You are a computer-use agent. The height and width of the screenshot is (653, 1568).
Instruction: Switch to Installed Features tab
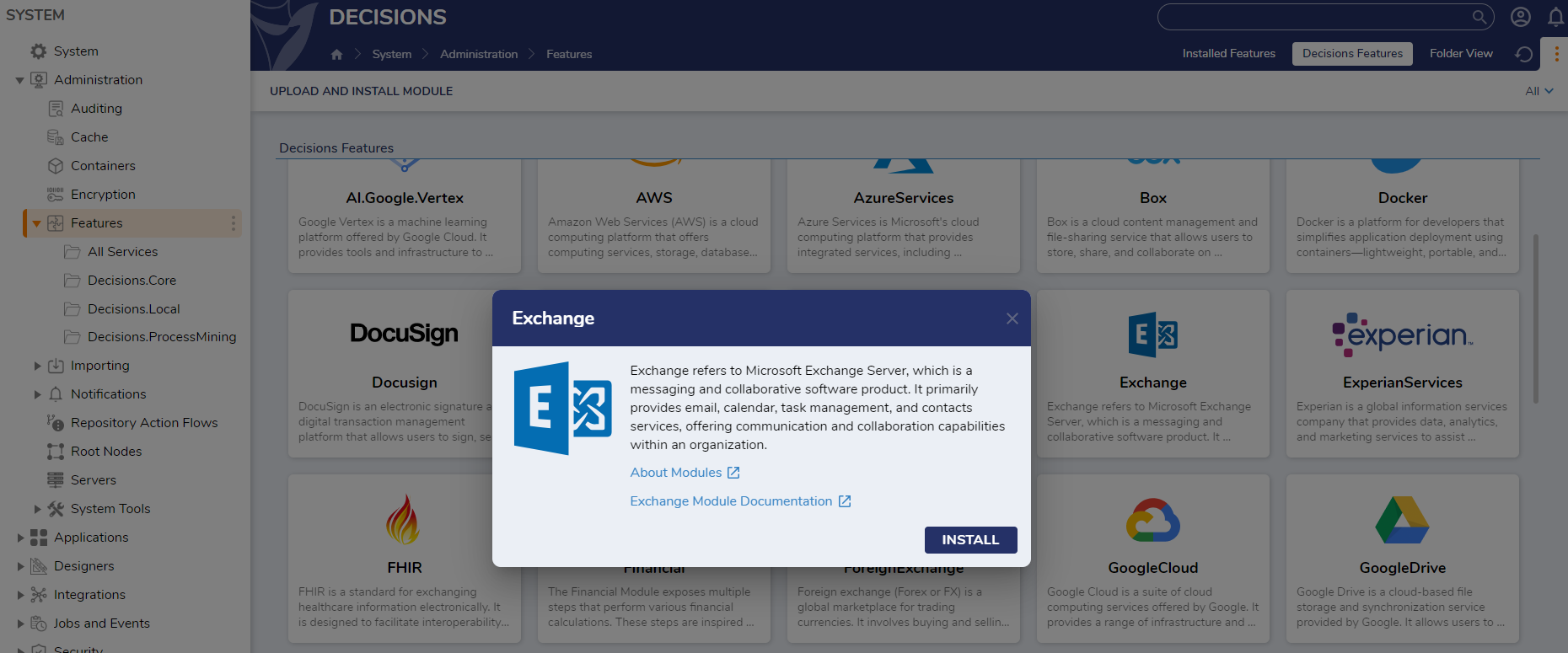pos(1228,53)
